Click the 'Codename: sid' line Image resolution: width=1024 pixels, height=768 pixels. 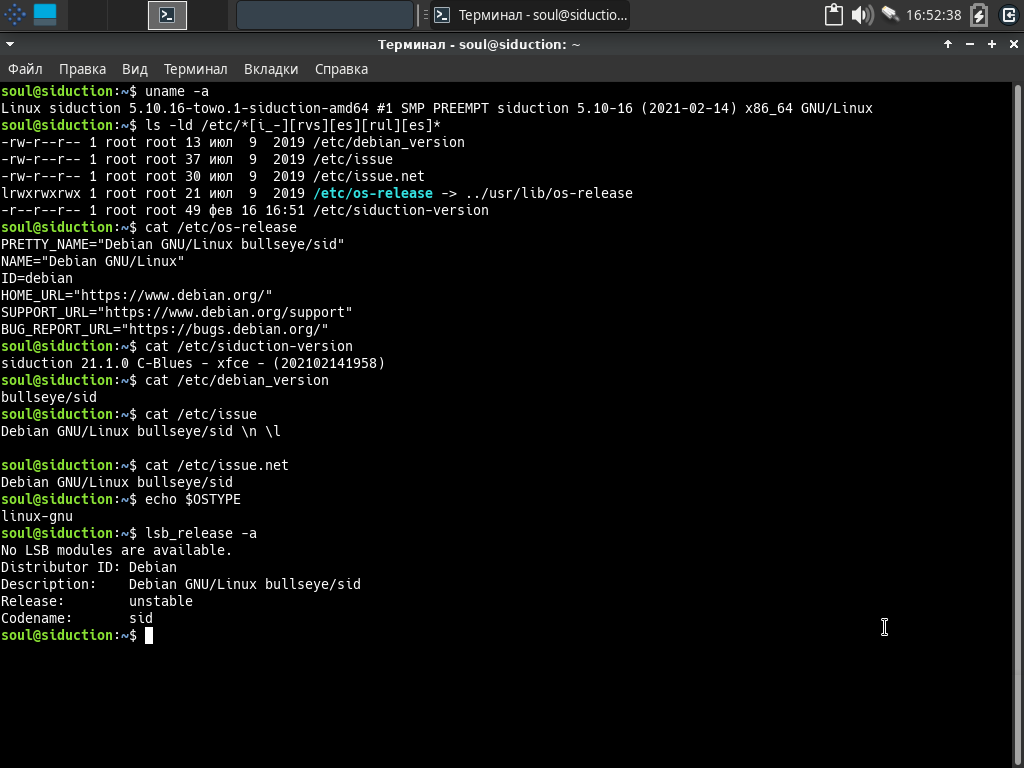pos(76,618)
